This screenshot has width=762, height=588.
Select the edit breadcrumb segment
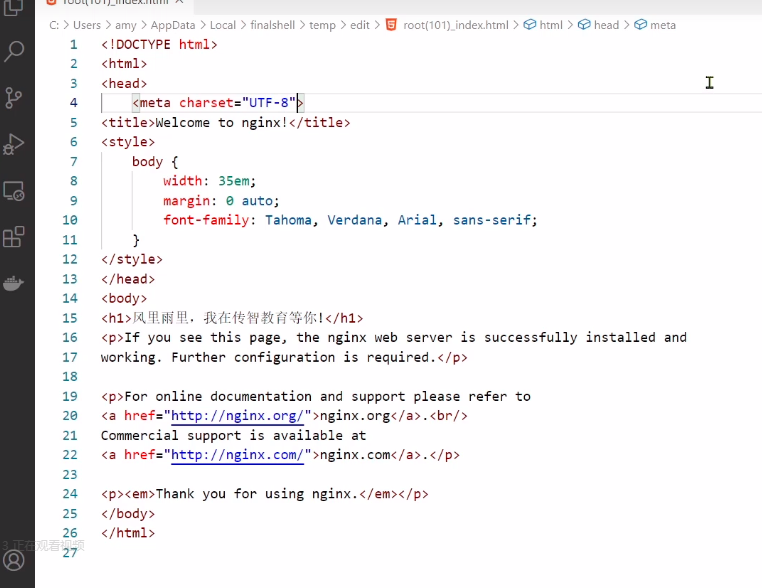[x=360, y=25]
